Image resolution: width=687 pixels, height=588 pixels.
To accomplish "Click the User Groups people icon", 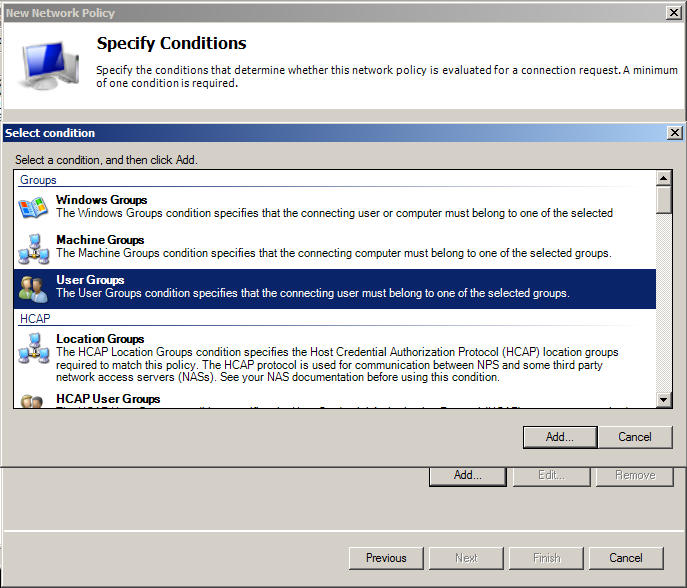I will pos(33,288).
